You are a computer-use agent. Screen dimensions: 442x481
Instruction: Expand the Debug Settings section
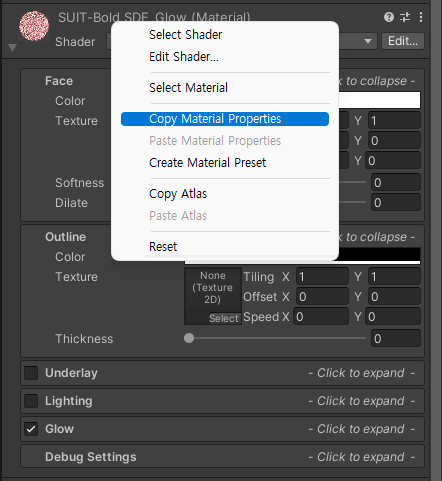pyautogui.click(x=222, y=457)
